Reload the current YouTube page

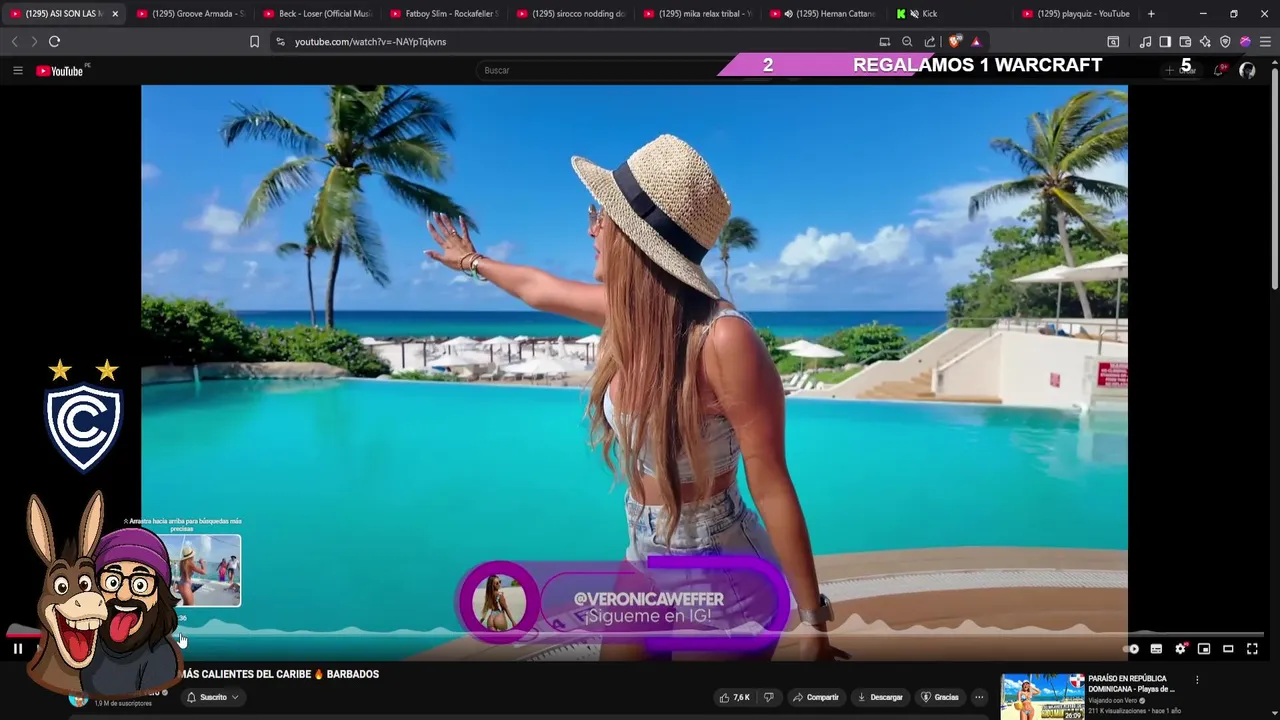click(x=54, y=41)
